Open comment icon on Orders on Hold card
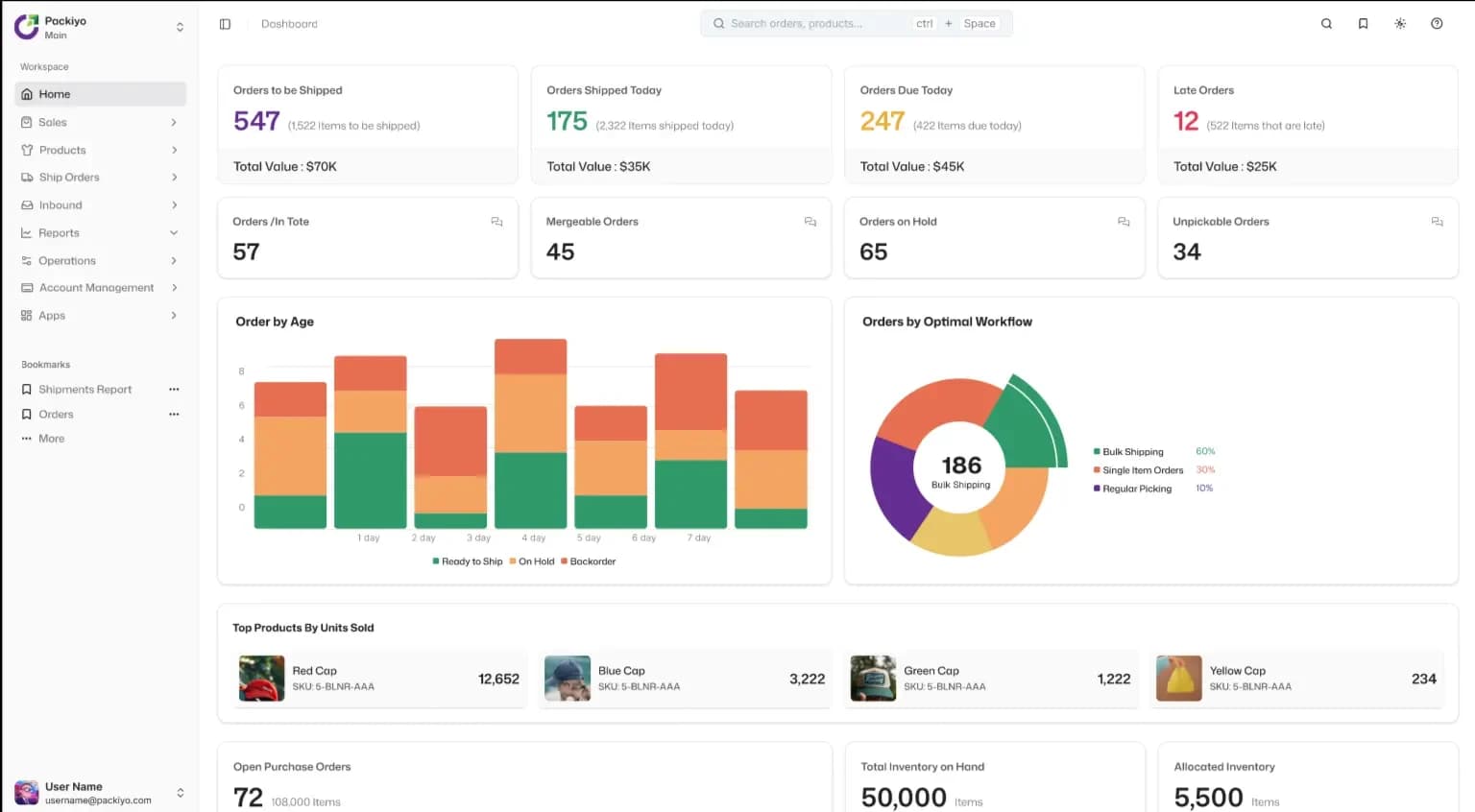 [x=1124, y=222]
